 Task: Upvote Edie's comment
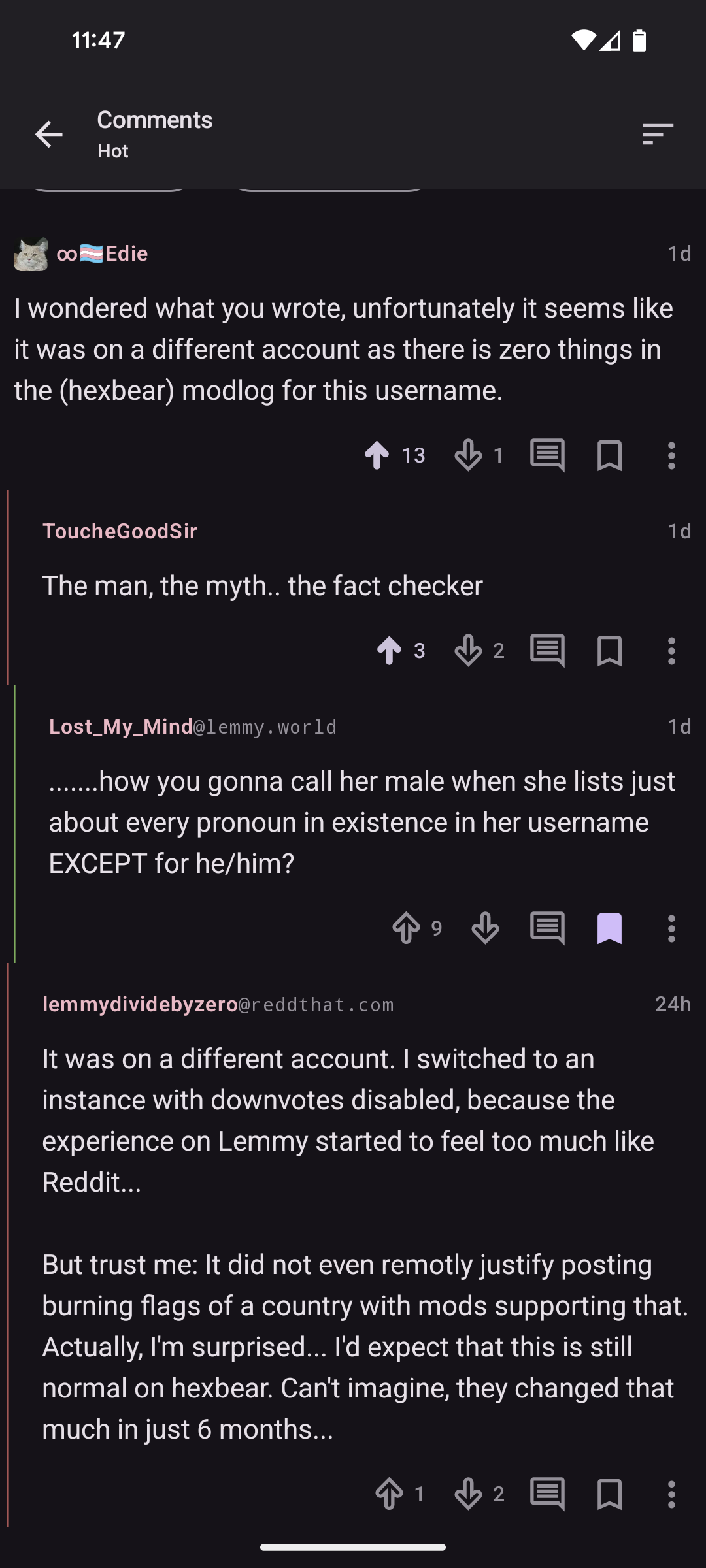pyautogui.click(x=377, y=455)
